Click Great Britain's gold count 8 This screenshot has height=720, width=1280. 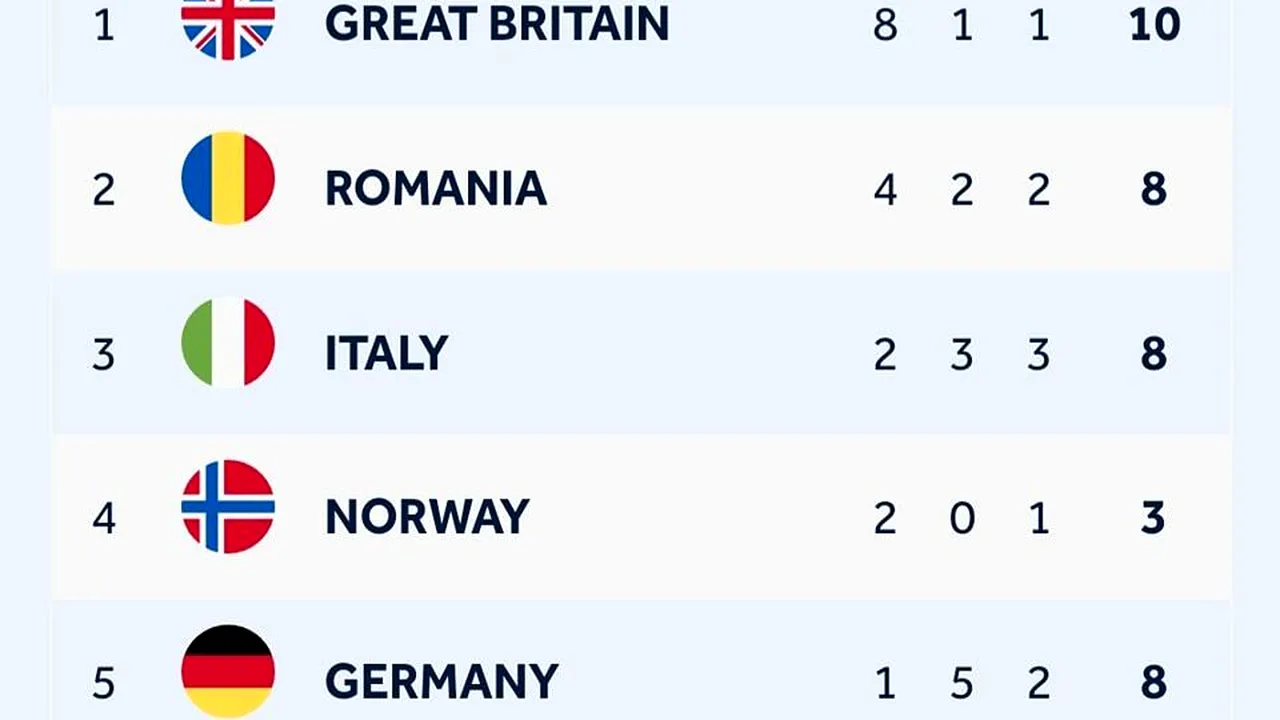pos(885,25)
